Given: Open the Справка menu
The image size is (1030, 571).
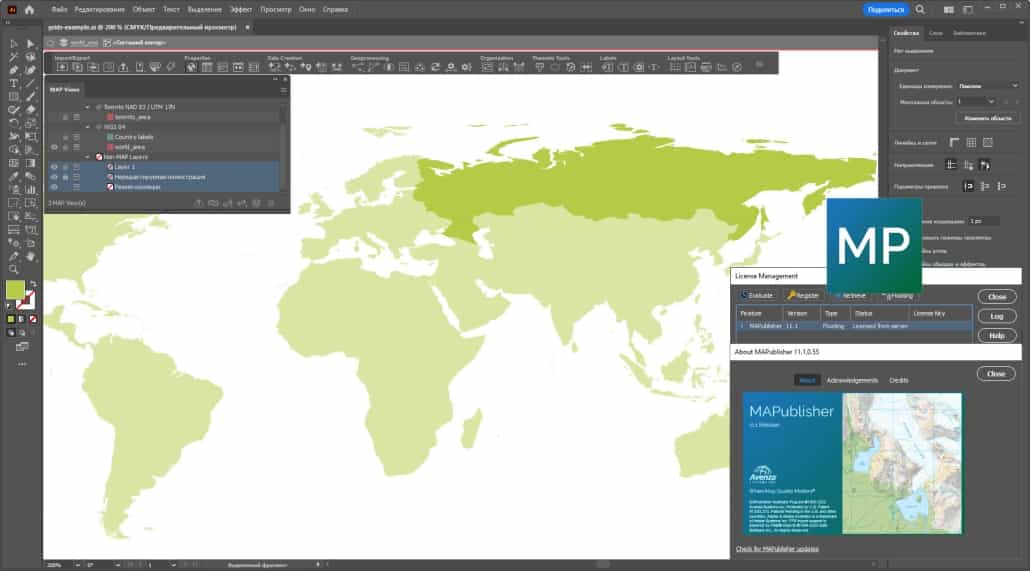Looking at the screenshot, I should [335, 10].
